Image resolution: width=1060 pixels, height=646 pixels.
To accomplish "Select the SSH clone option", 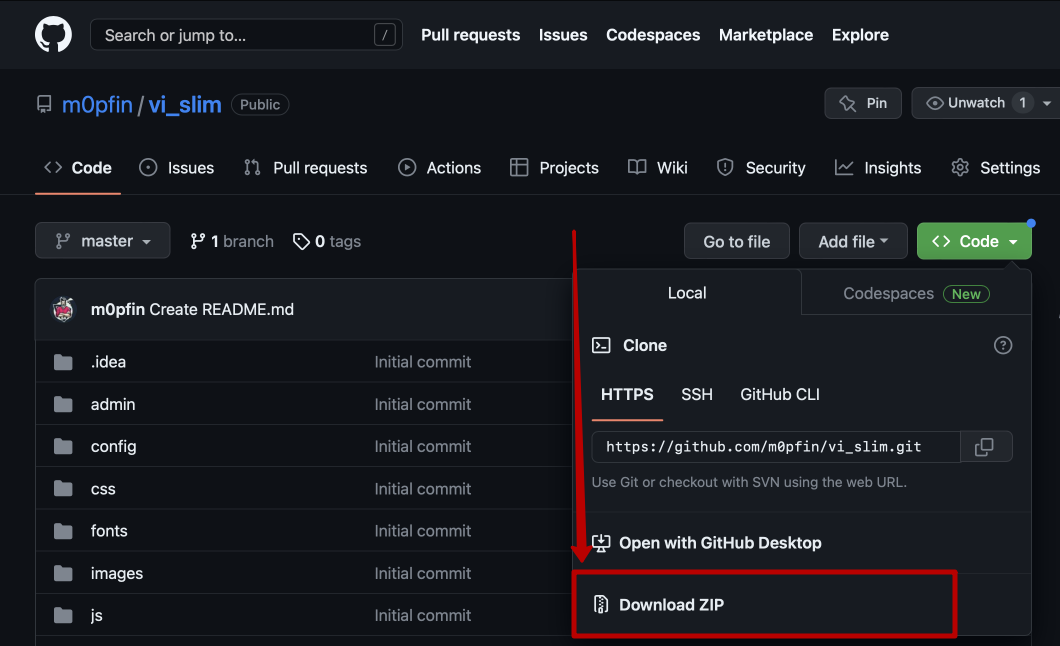I will click(697, 395).
